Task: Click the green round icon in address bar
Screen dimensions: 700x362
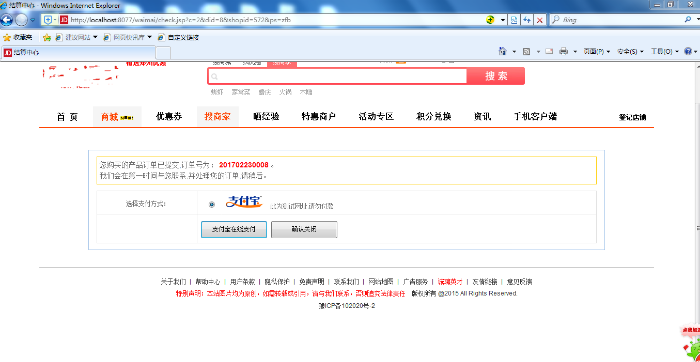Action: (x=490, y=20)
